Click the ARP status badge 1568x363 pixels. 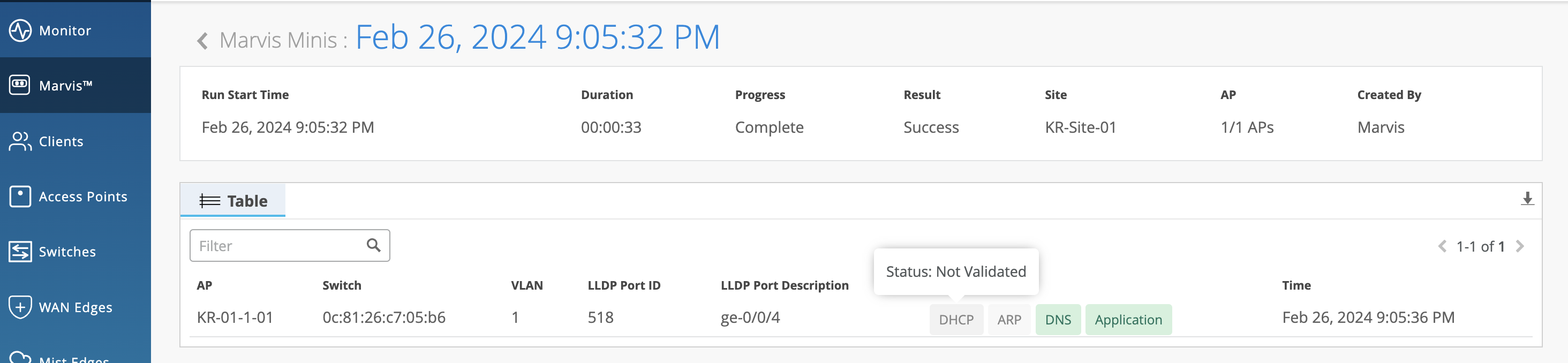click(1008, 320)
